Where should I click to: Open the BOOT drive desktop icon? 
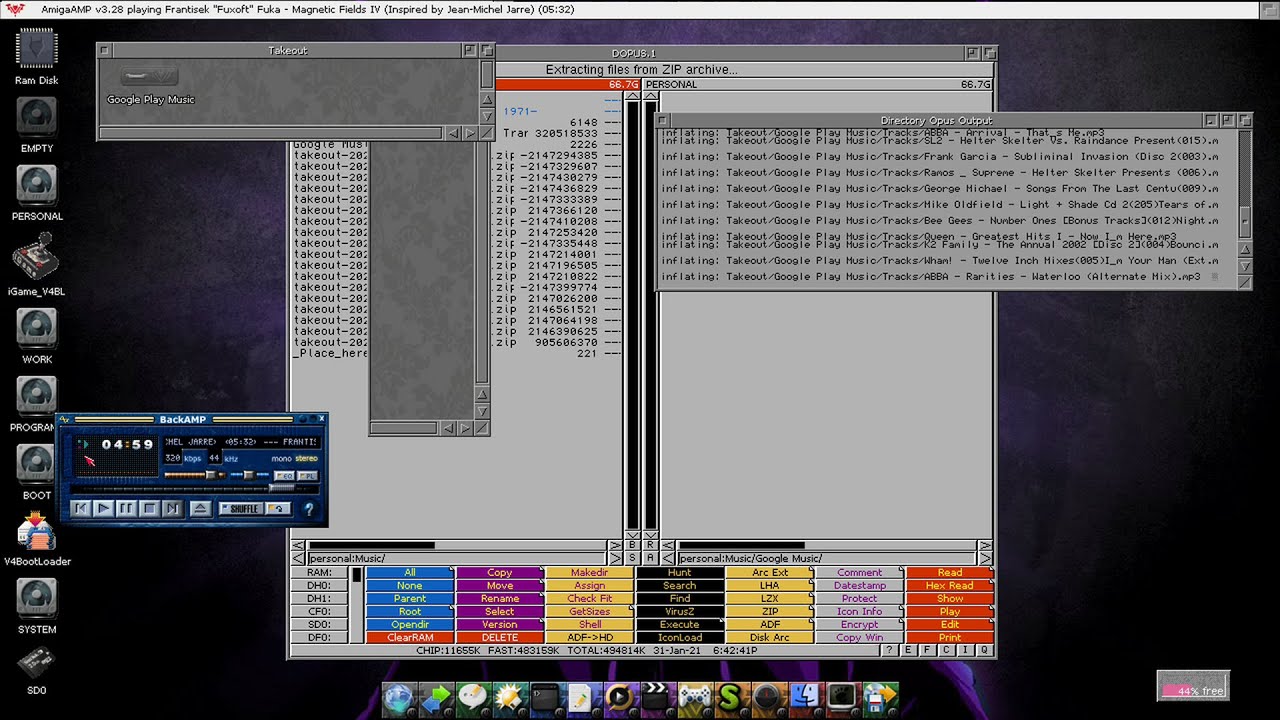click(37, 465)
